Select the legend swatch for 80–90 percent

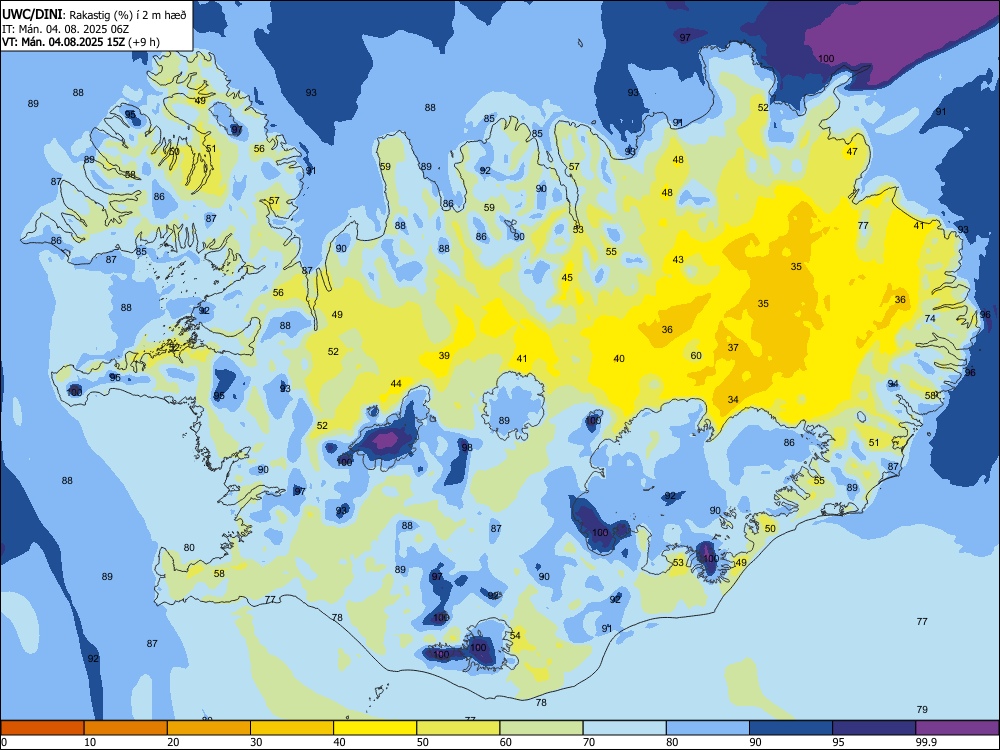[x=708, y=728]
